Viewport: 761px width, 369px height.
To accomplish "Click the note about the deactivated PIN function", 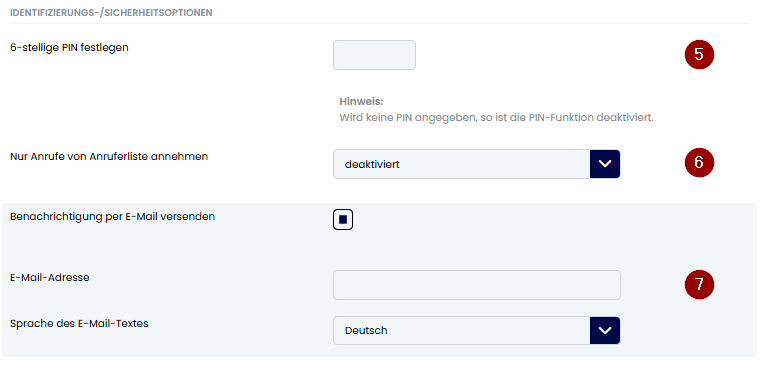I will 496,118.
